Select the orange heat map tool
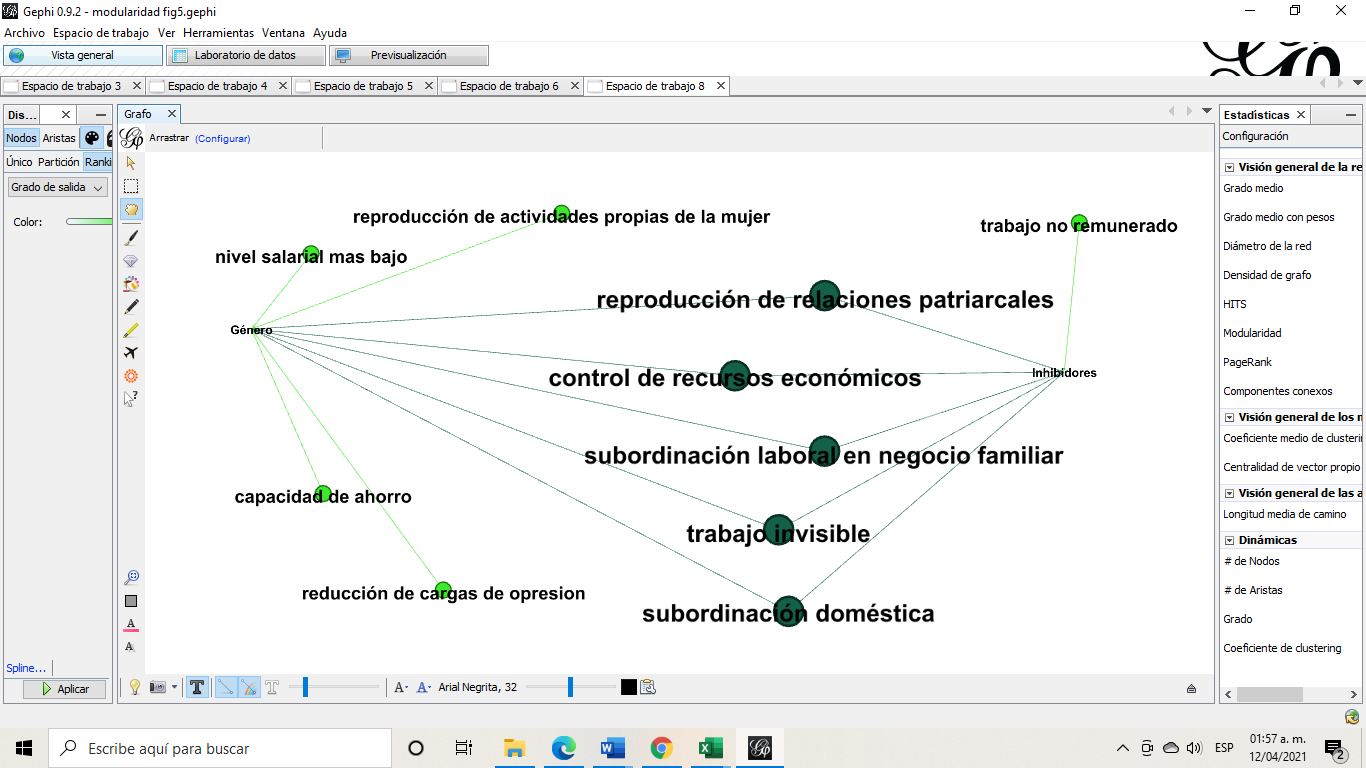1366x768 pixels. click(x=131, y=376)
